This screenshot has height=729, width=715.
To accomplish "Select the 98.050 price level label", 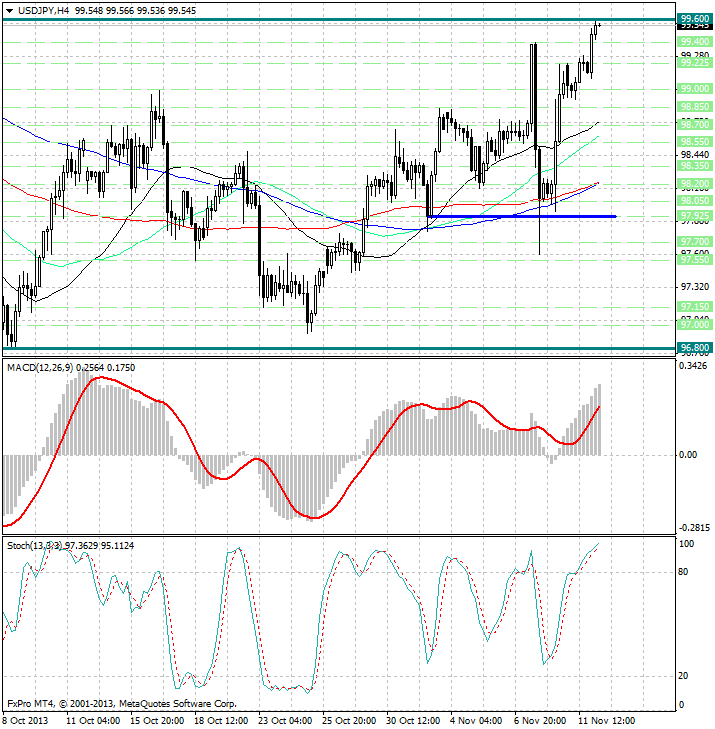I will tap(695, 200).
